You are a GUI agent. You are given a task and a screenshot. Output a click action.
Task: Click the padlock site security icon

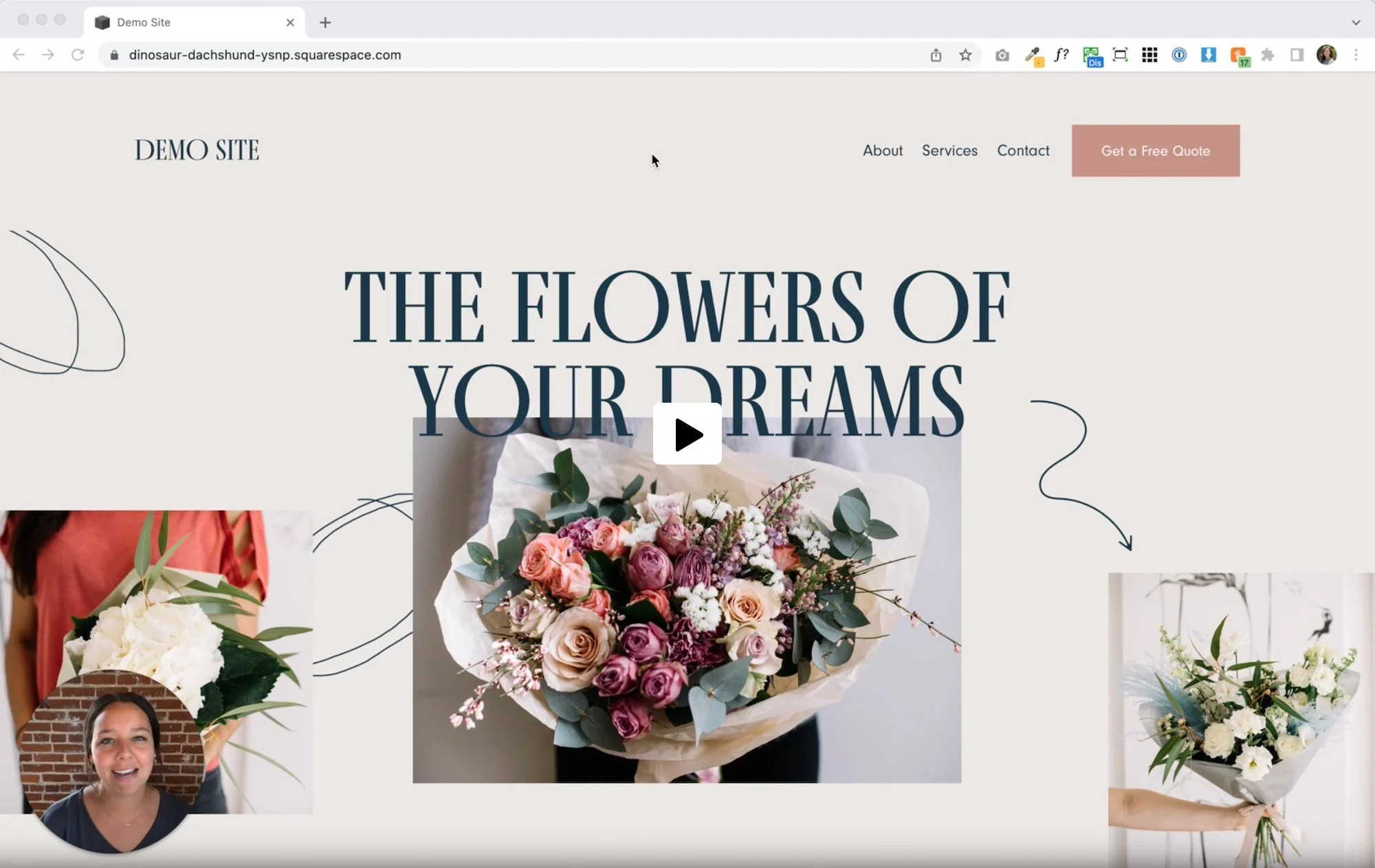(114, 55)
